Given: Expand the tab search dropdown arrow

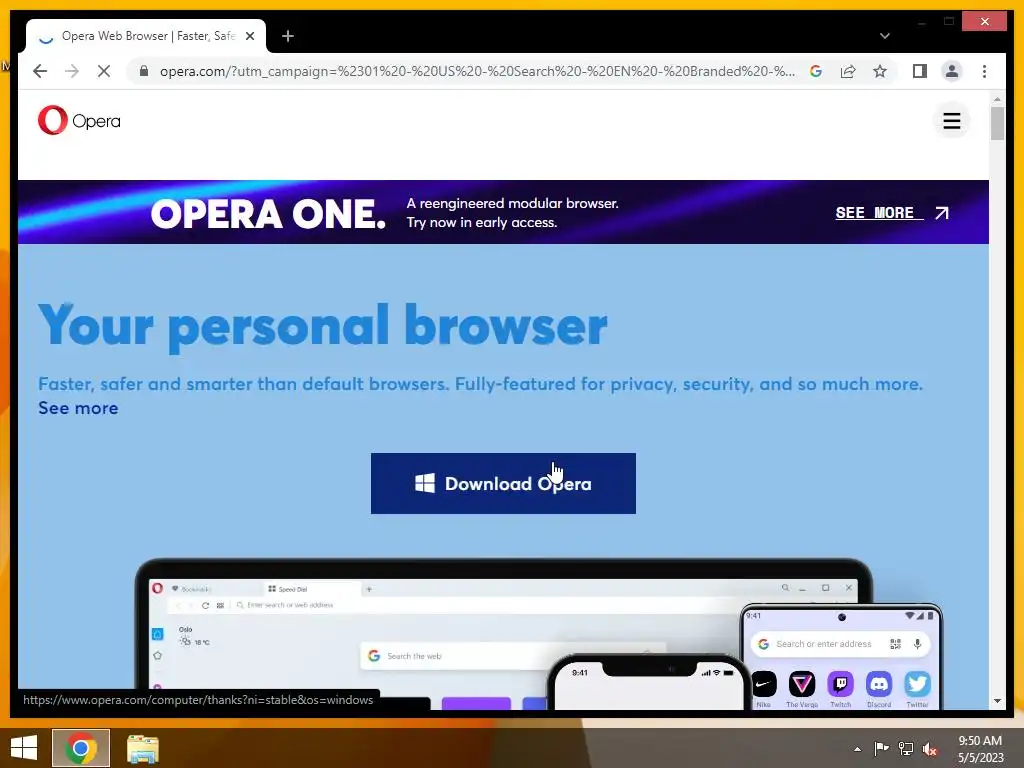Looking at the screenshot, I should point(884,36).
